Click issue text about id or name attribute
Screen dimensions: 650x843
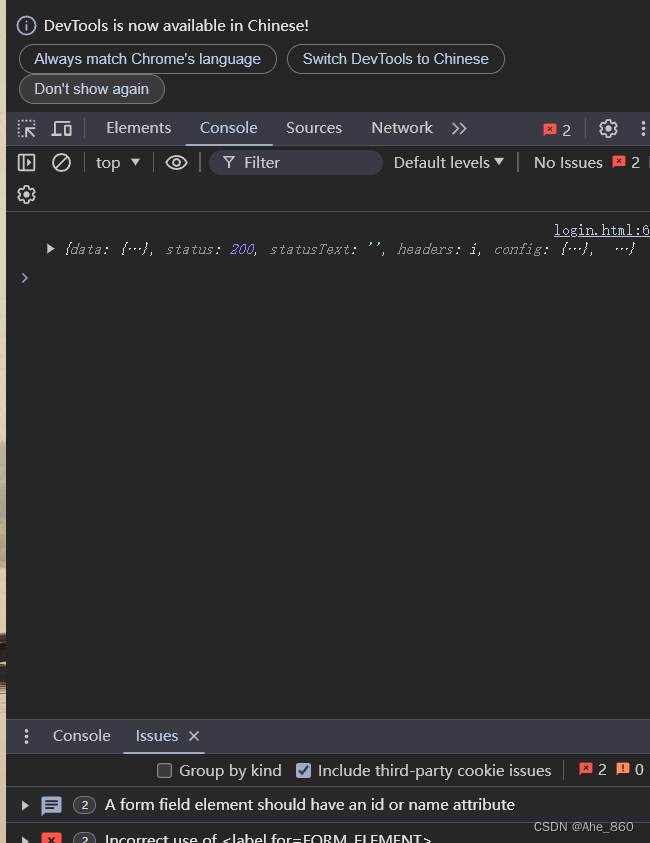point(310,804)
